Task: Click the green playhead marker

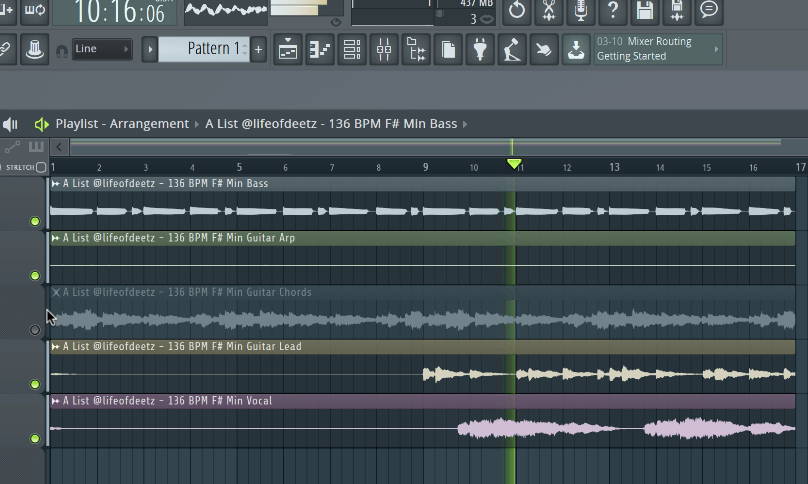Action: tap(514, 164)
